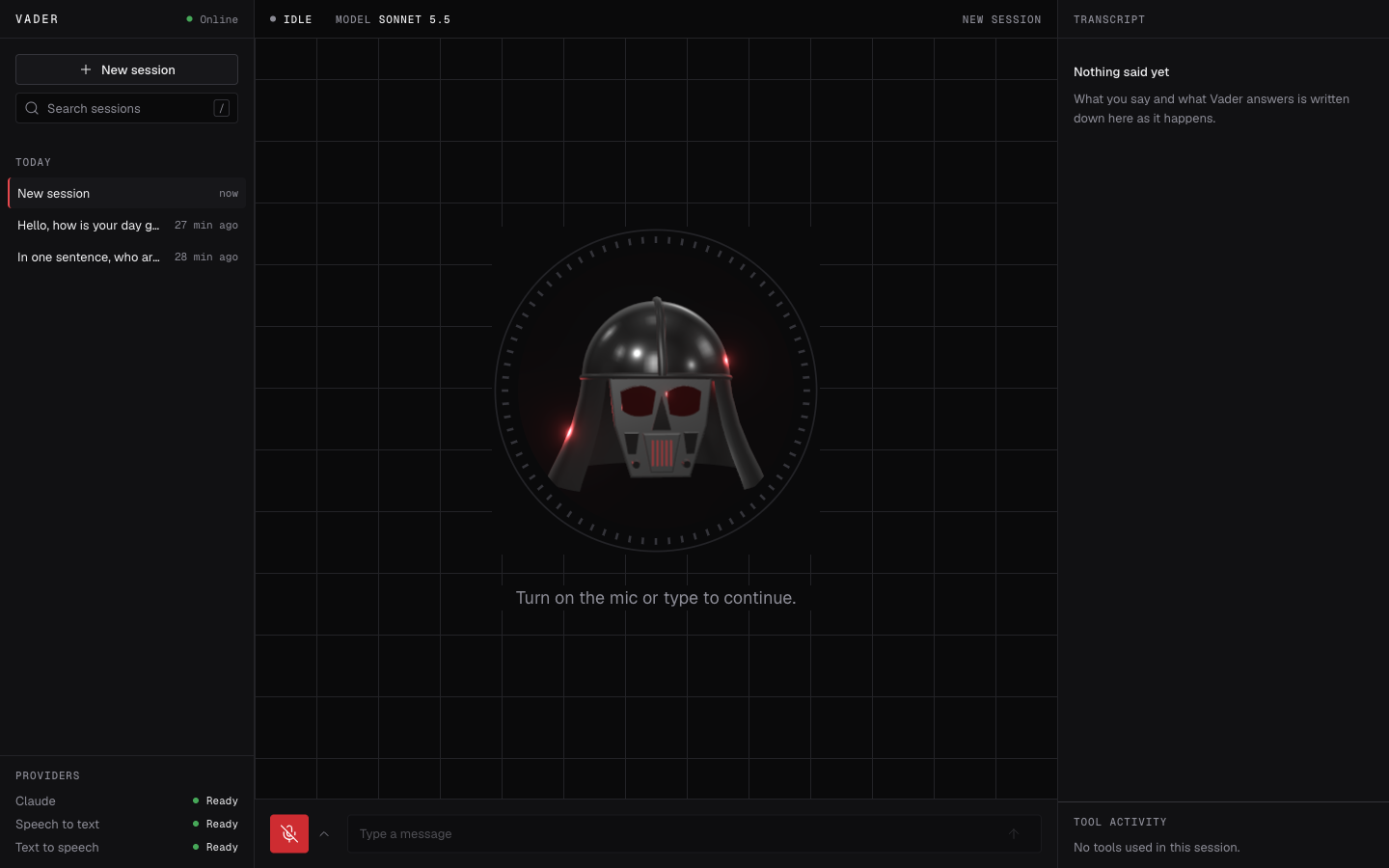Click the TRANSCRIPT panel heading
The image size is (1389, 868).
click(1109, 19)
